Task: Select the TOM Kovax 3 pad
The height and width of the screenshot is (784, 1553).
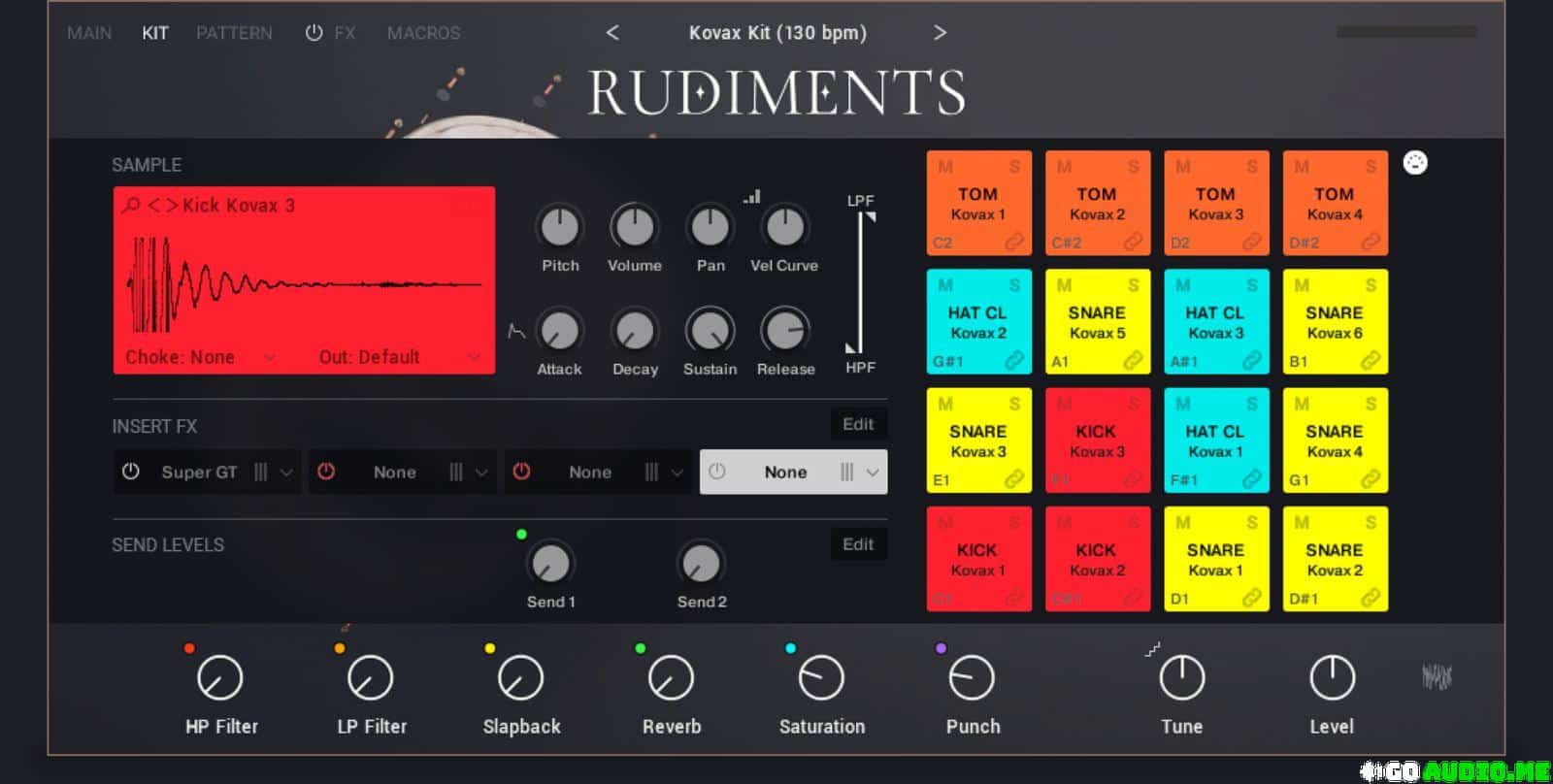Action: point(1215,203)
